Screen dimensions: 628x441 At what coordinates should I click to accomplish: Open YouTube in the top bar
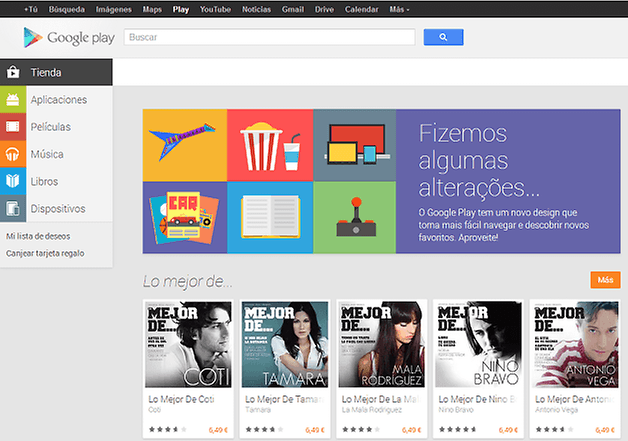click(215, 9)
